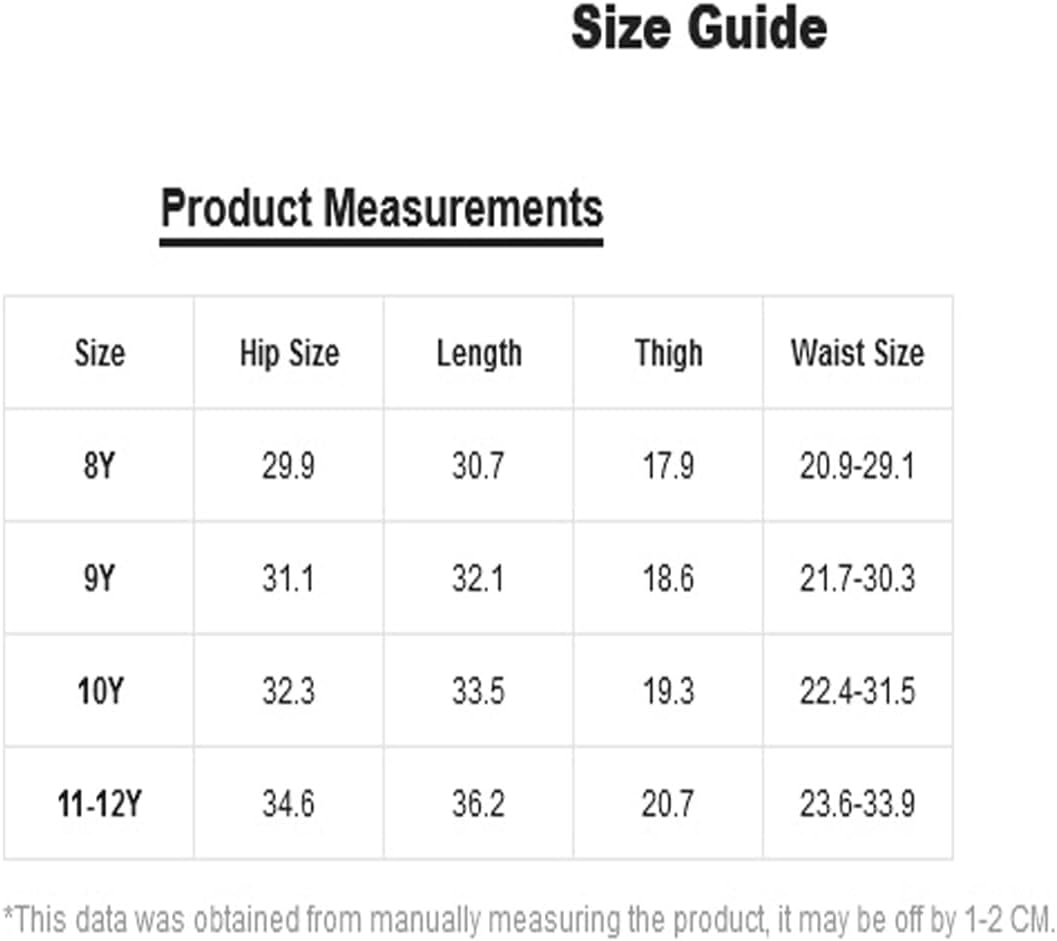Select the 11-12Y size row label

pos(100,803)
